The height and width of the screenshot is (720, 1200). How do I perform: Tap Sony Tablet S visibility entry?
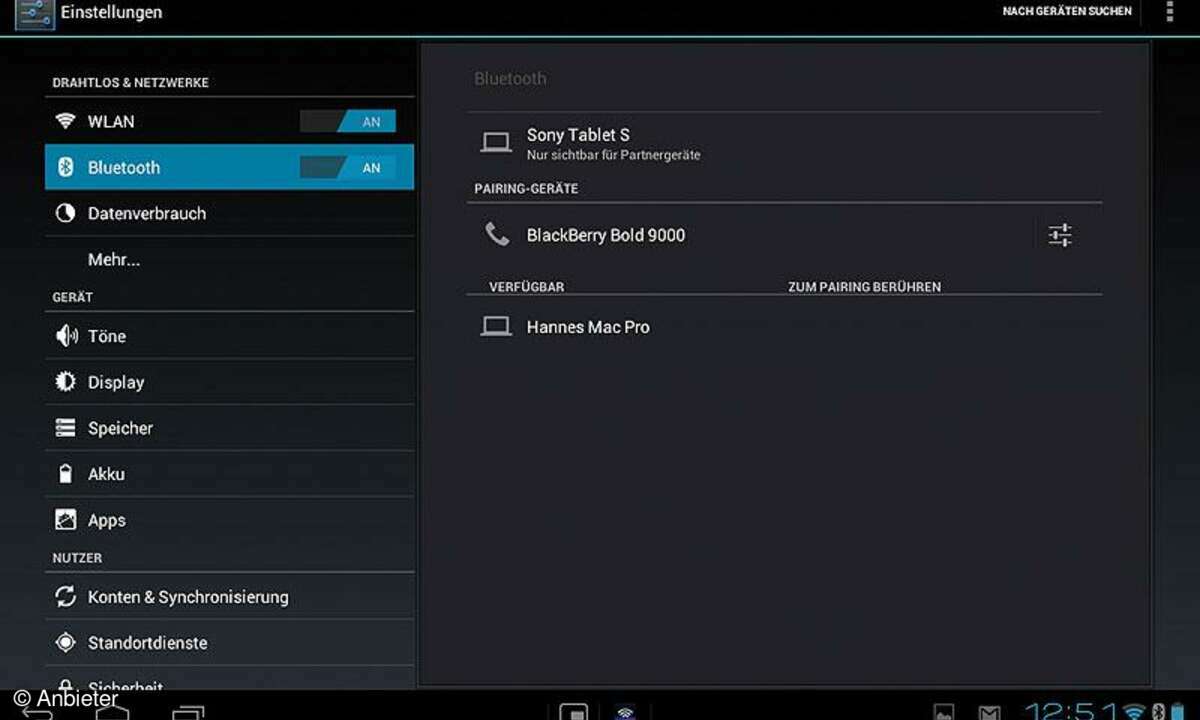click(784, 143)
